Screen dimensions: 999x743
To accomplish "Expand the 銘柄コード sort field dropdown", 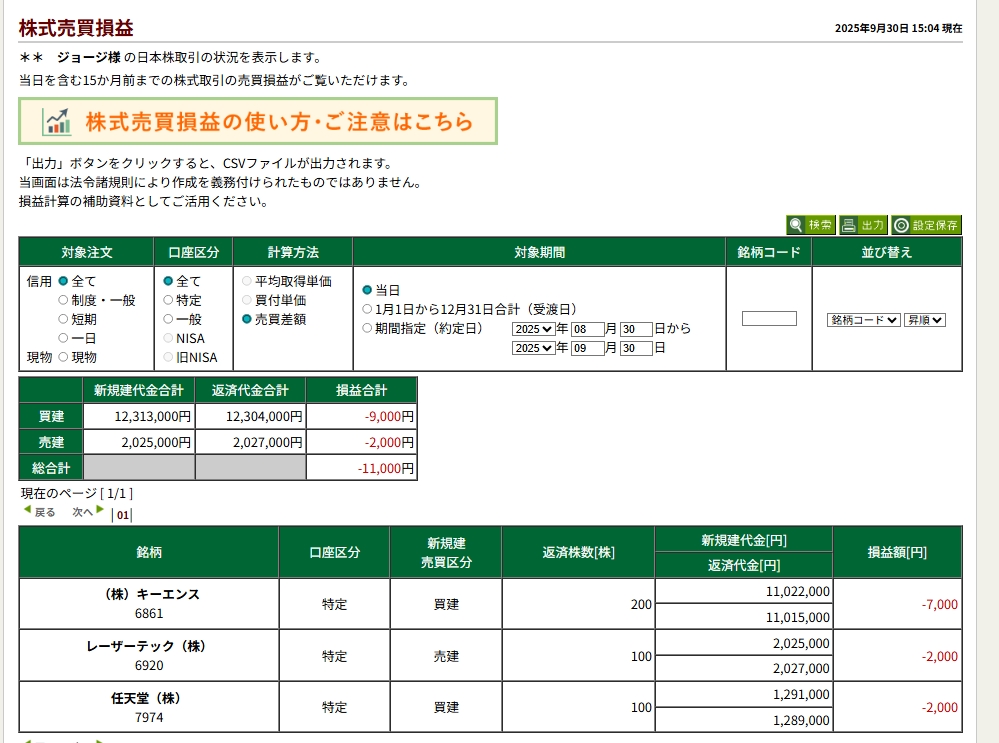I will pyautogui.click(x=863, y=320).
